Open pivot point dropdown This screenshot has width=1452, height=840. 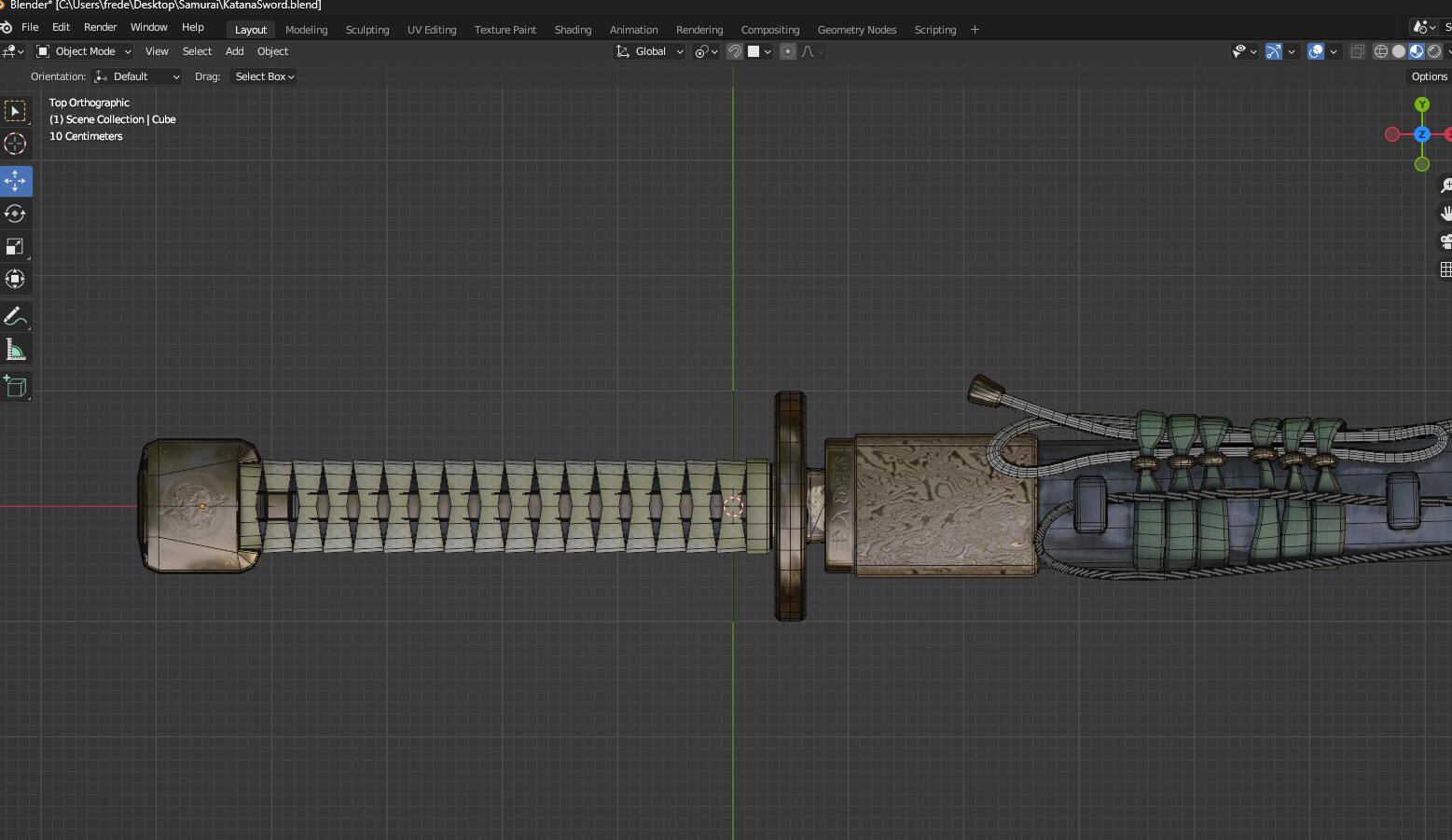tap(706, 51)
